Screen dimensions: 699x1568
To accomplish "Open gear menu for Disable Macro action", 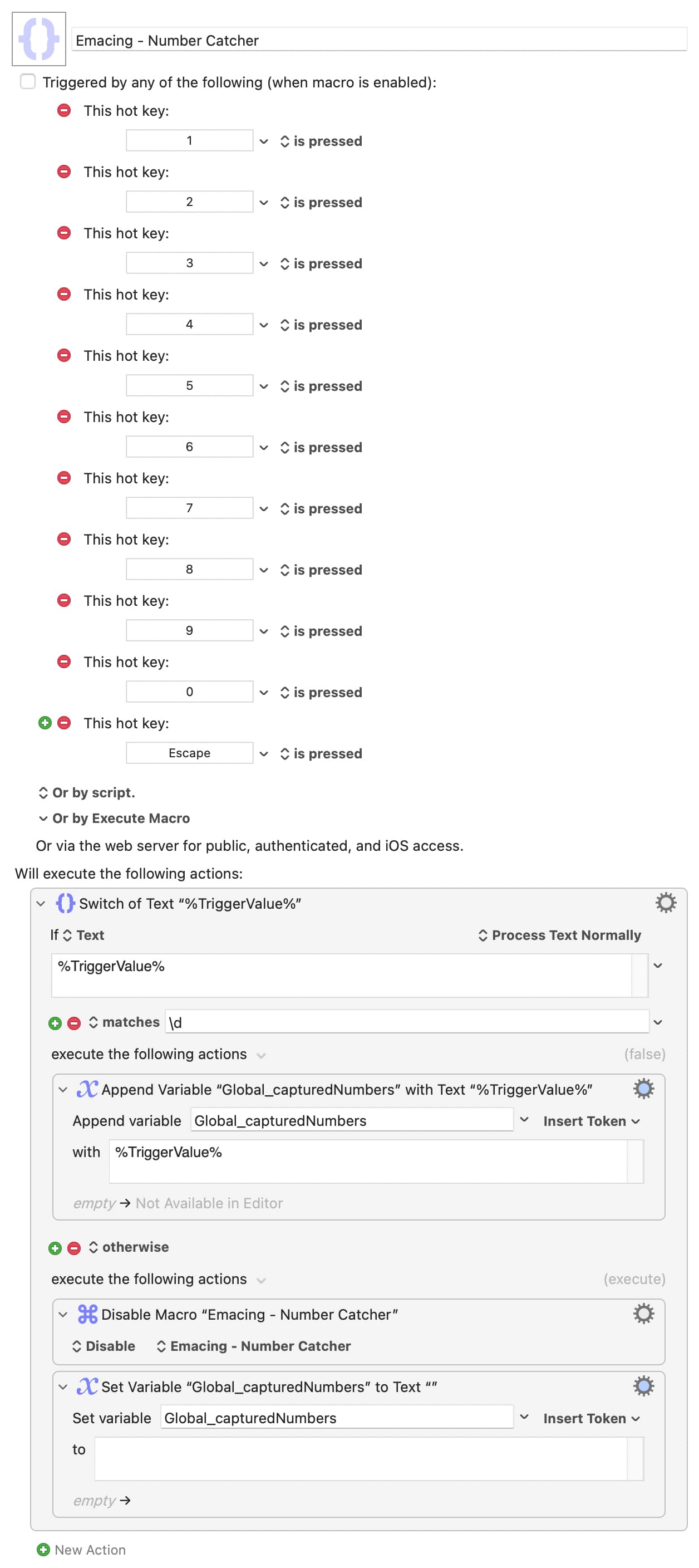I will [x=644, y=1314].
